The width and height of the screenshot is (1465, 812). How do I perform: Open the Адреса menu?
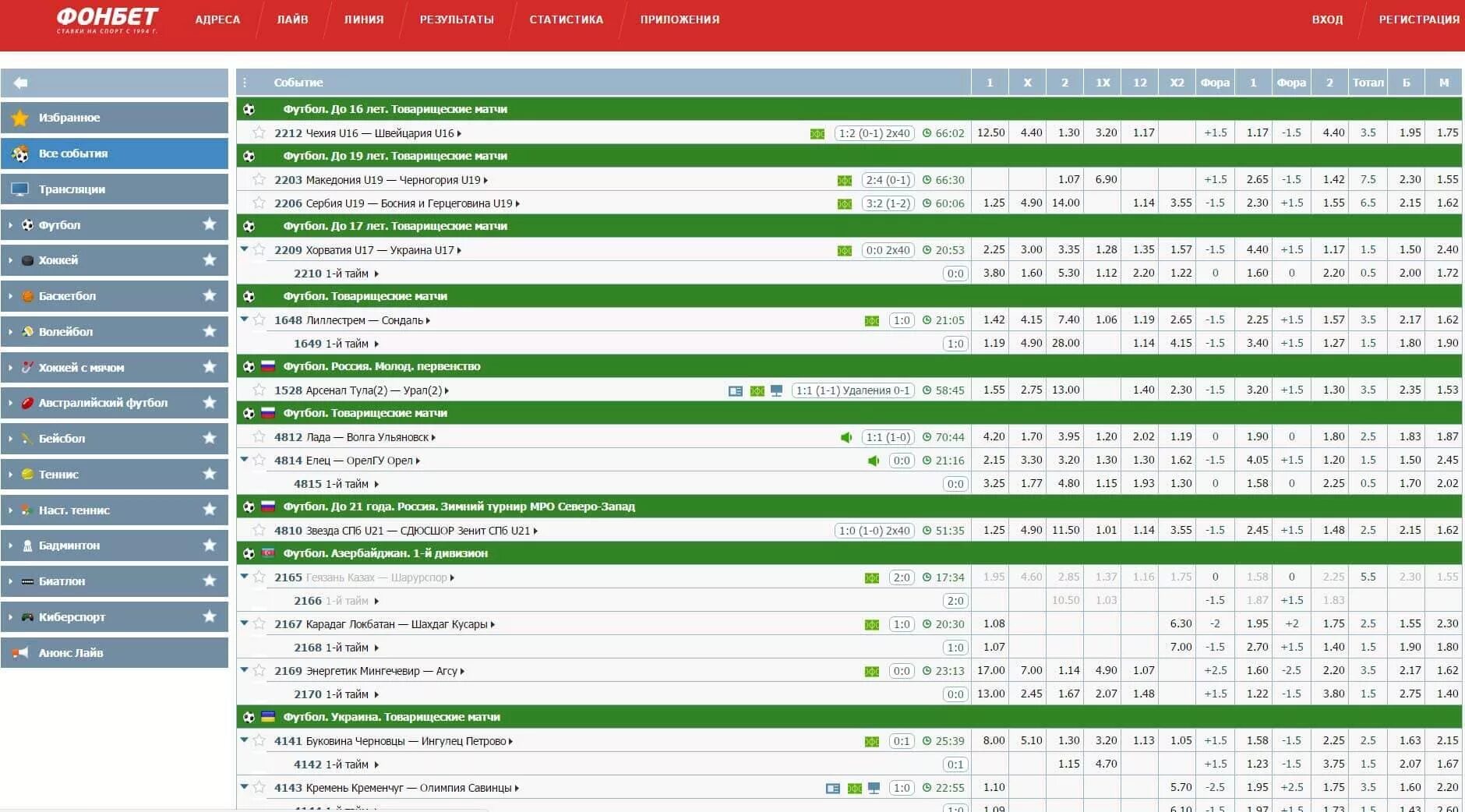[x=217, y=19]
